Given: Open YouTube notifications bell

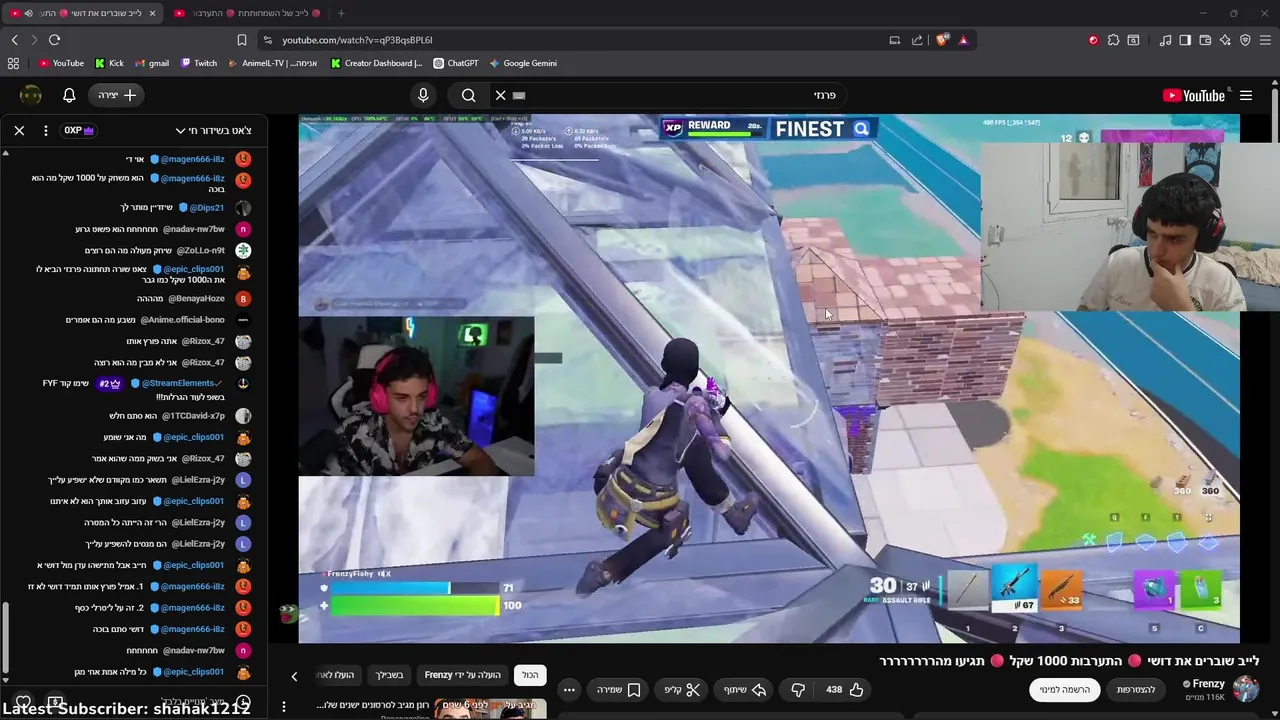Looking at the screenshot, I should 69,95.
